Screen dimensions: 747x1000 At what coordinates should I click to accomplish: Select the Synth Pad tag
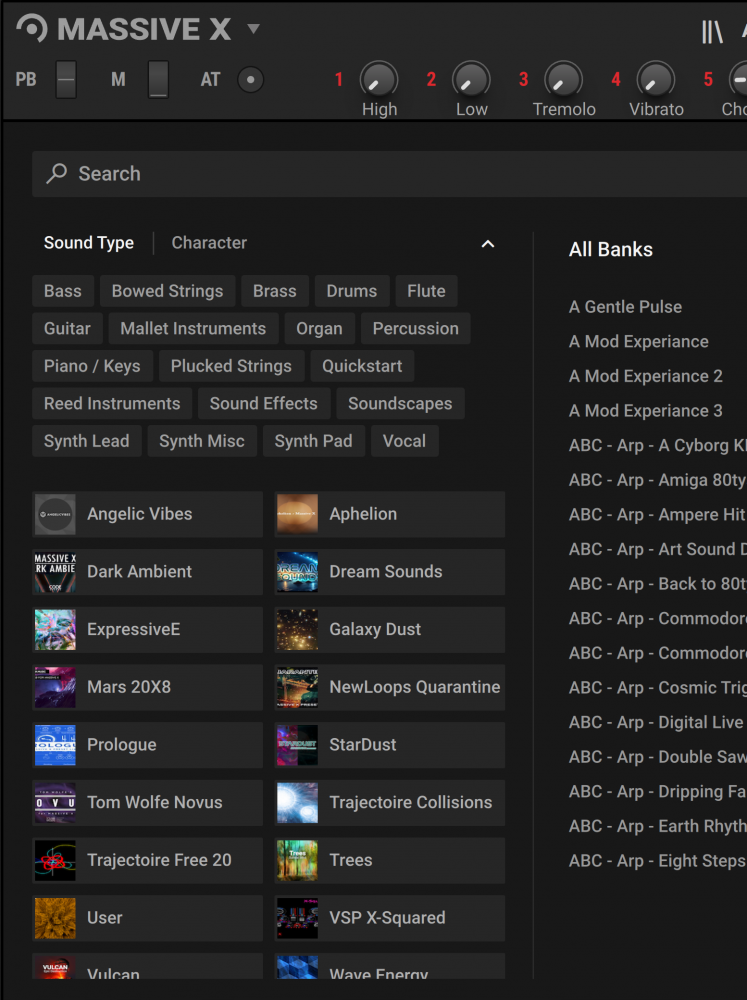[x=313, y=441]
